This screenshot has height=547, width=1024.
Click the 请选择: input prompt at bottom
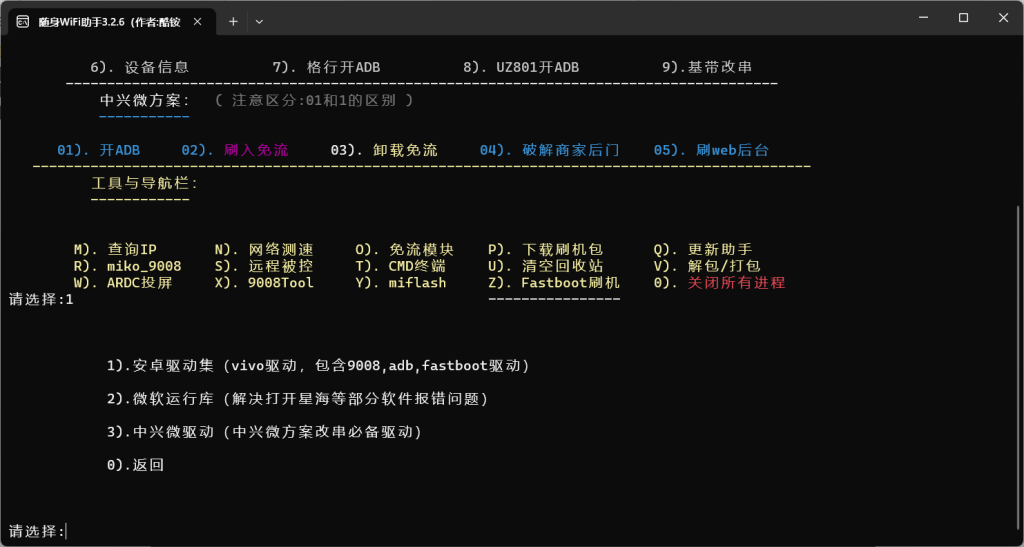coord(38,531)
